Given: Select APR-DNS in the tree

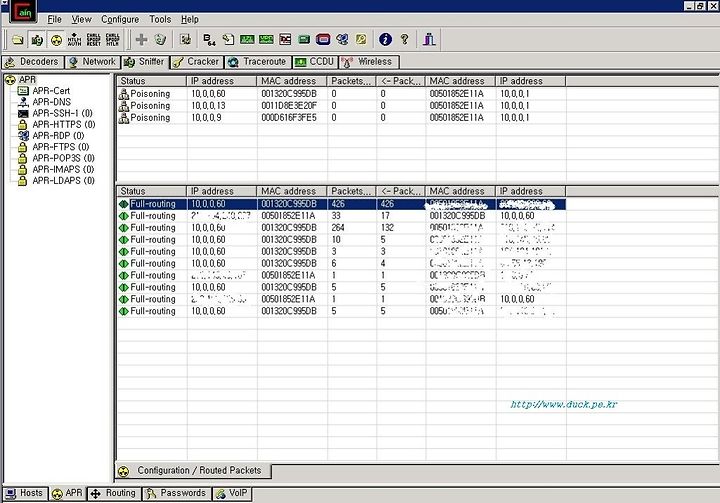Looking at the screenshot, I should click(x=51, y=102).
